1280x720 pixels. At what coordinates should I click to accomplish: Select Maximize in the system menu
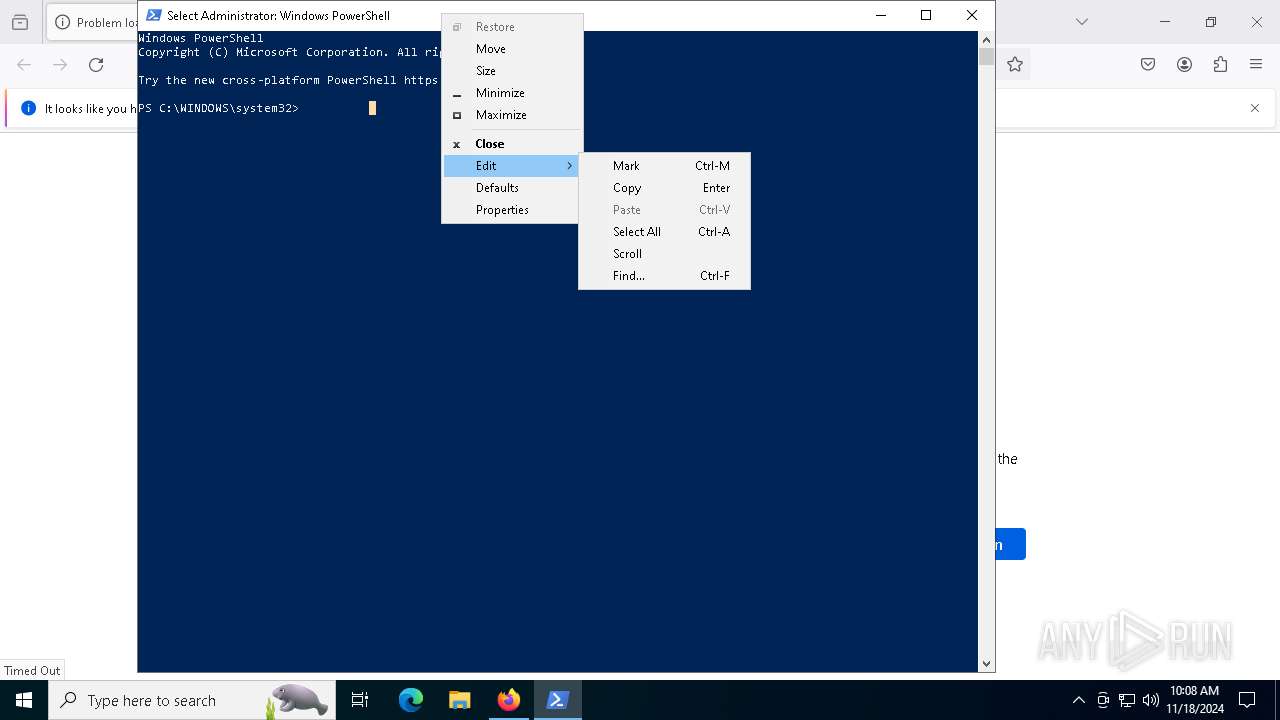[x=512, y=115]
